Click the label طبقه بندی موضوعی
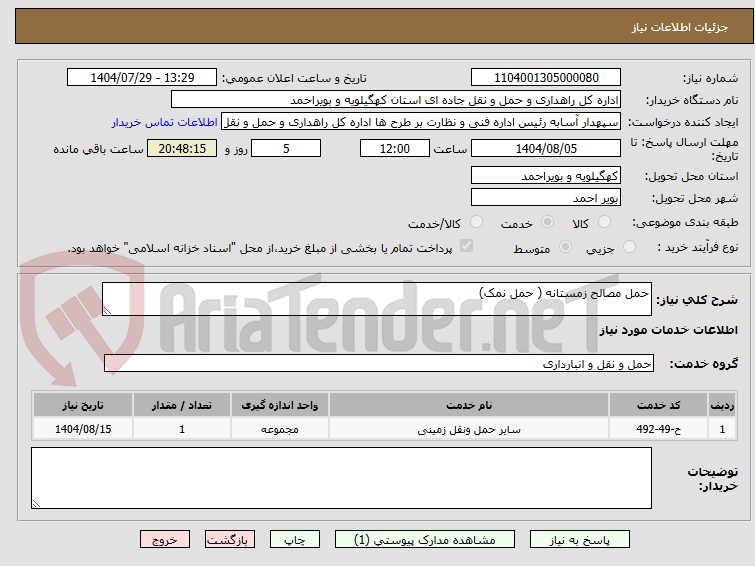Screen dimensions: 755x566 (x=685, y=223)
